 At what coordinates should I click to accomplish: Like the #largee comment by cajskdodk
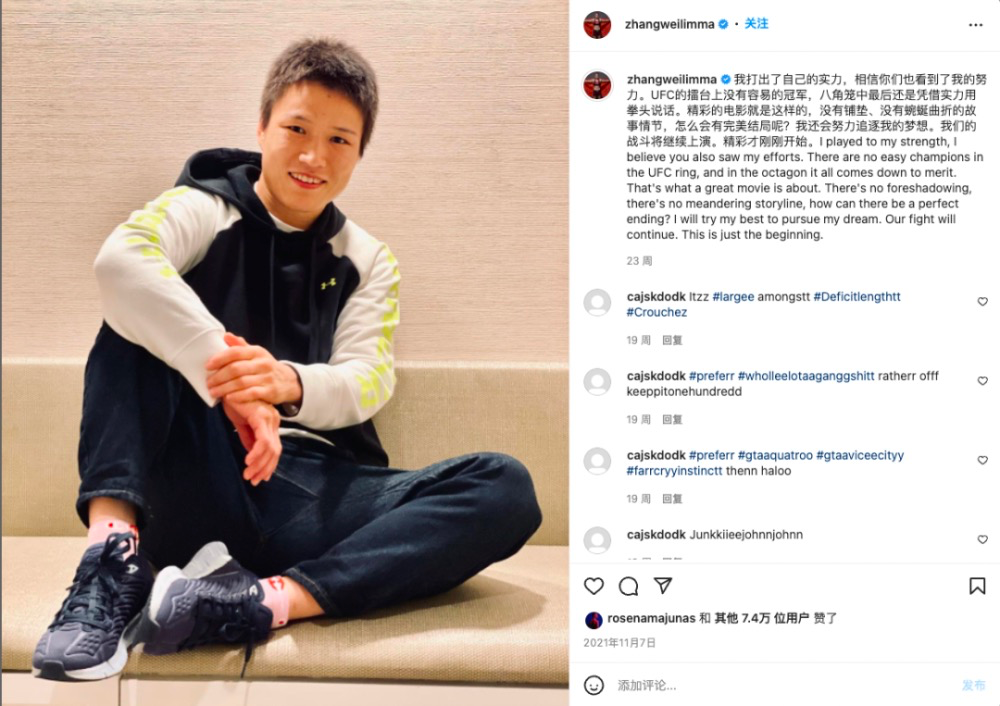pos(982,302)
